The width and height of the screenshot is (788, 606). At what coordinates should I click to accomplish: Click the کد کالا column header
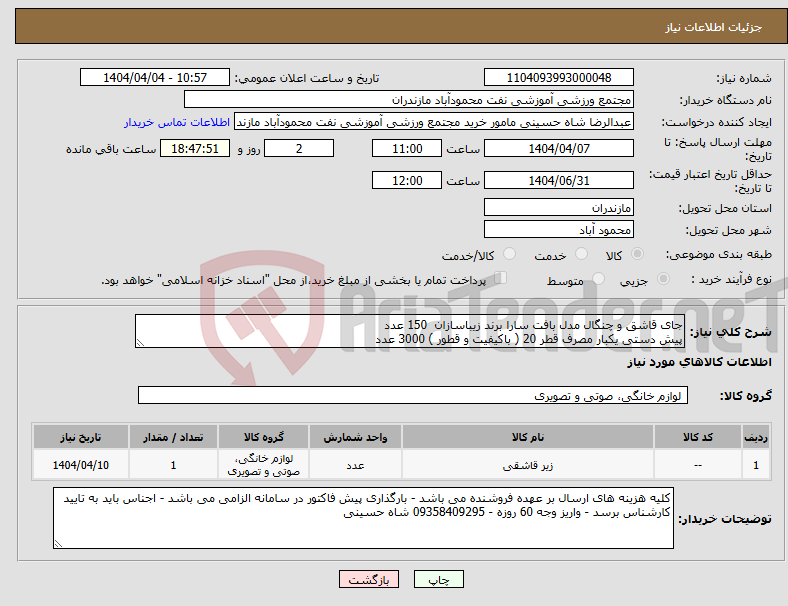click(698, 437)
